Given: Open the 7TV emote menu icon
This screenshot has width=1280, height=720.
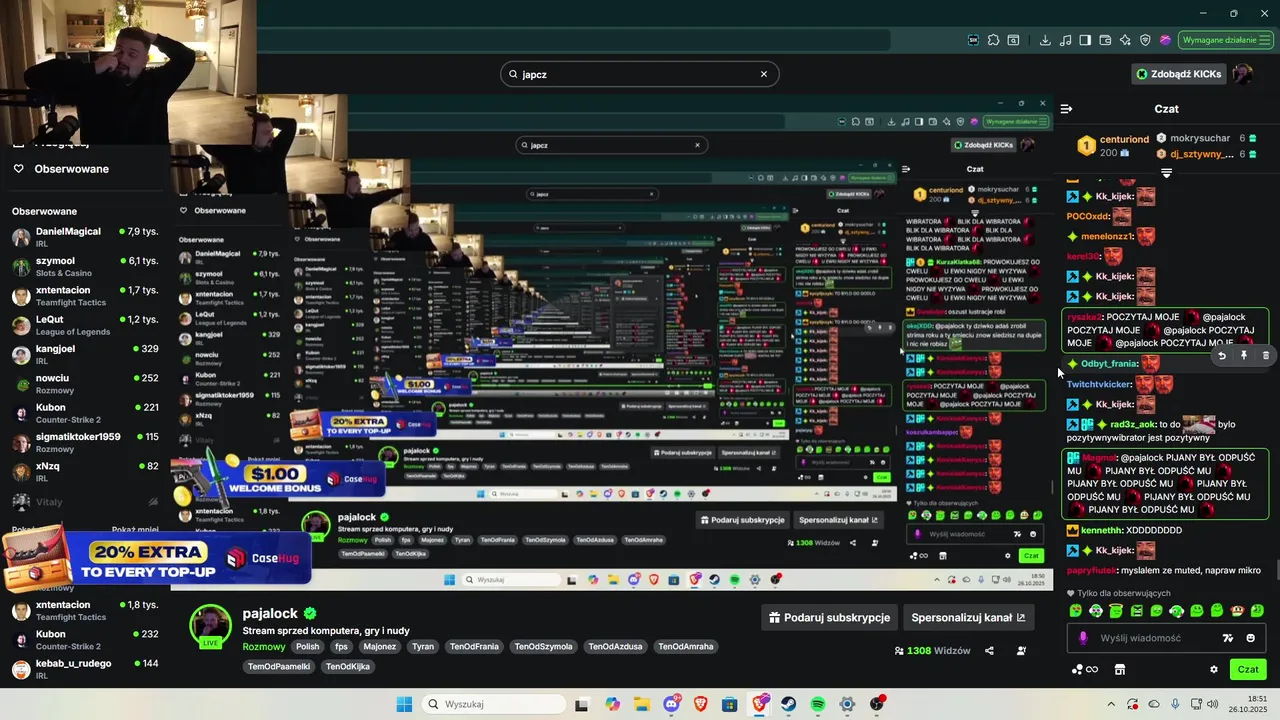Looking at the screenshot, I should coord(1228,638).
